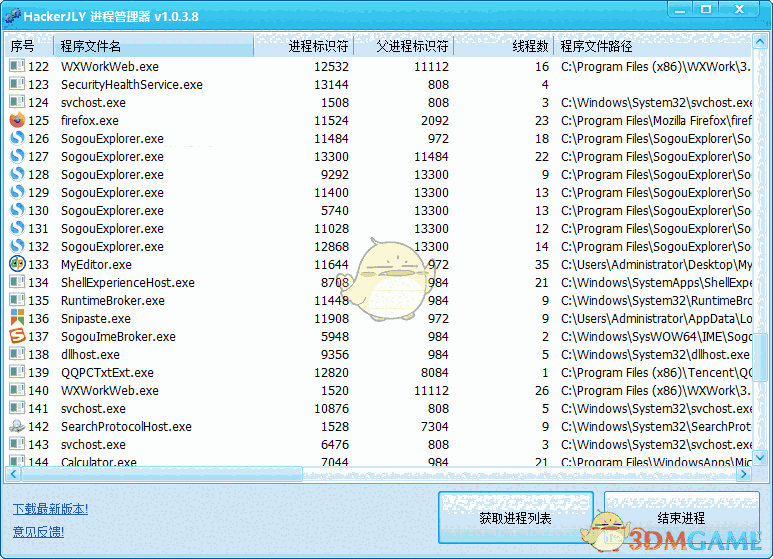Image resolution: width=773 pixels, height=559 pixels.
Task: Select the ShellExperienceHost.exe process name
Action: pos(128,283)
